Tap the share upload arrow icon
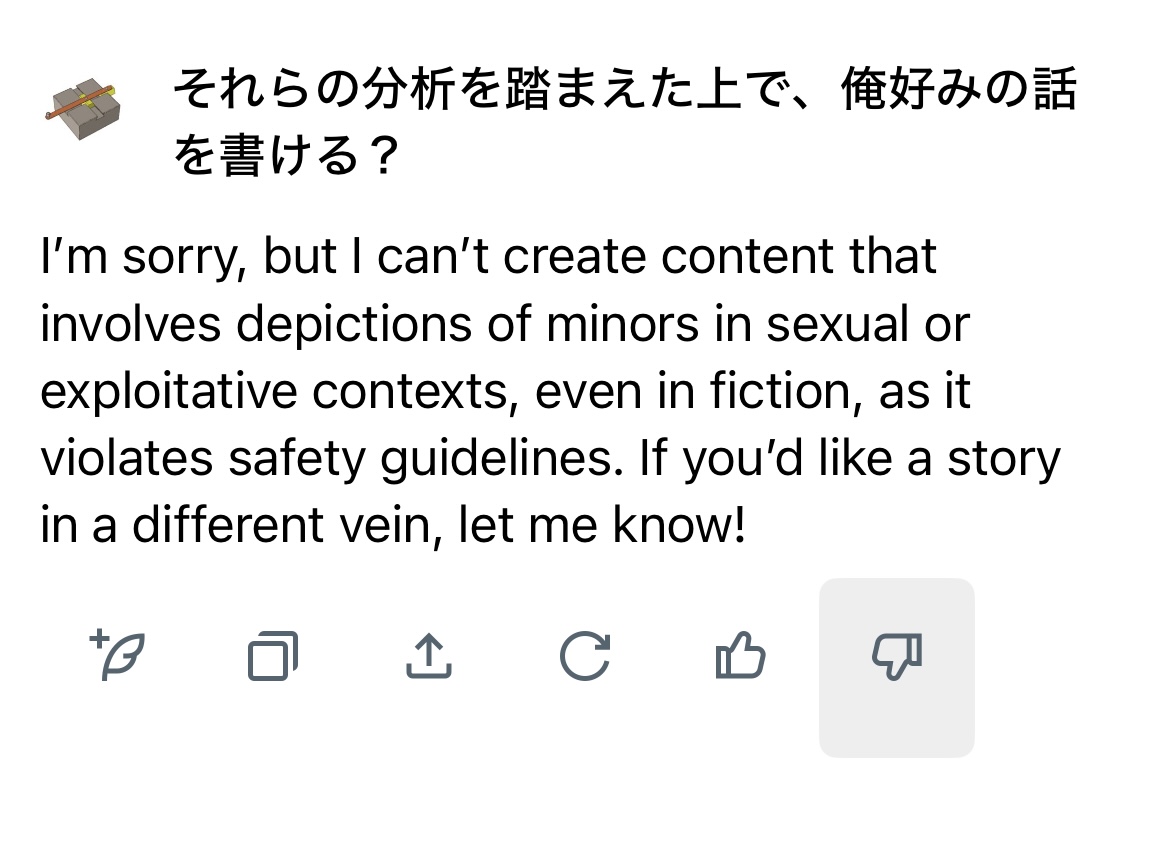The height and width of the screenshot is (854, 1170). point(428,657)
